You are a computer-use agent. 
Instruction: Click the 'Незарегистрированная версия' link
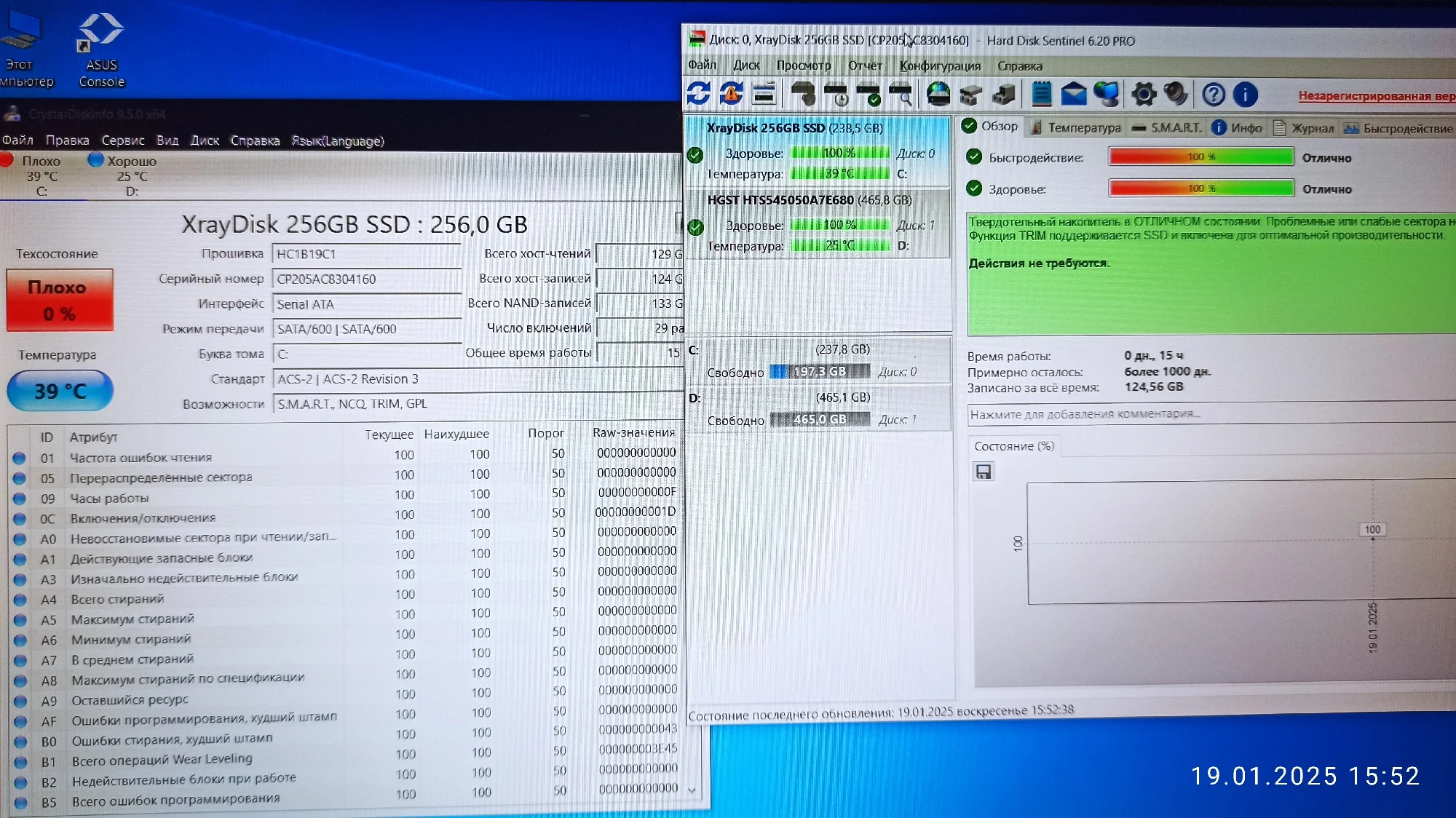coord(1377,96)
